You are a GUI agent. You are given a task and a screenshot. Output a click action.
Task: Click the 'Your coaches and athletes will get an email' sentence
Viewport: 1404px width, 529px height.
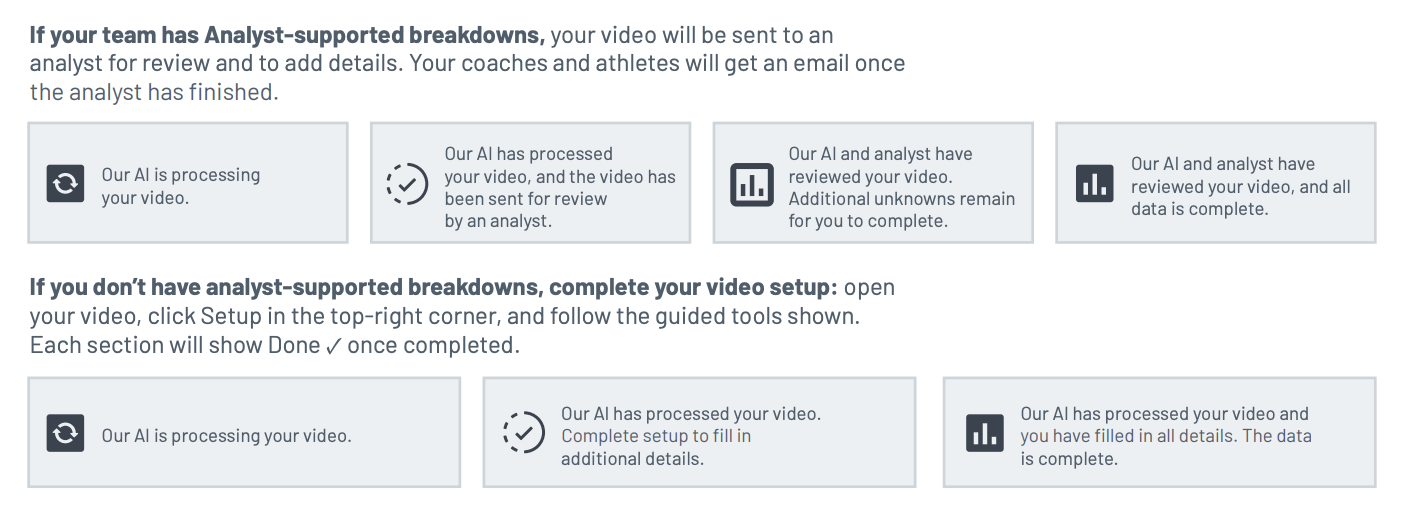tap(657, 63)
